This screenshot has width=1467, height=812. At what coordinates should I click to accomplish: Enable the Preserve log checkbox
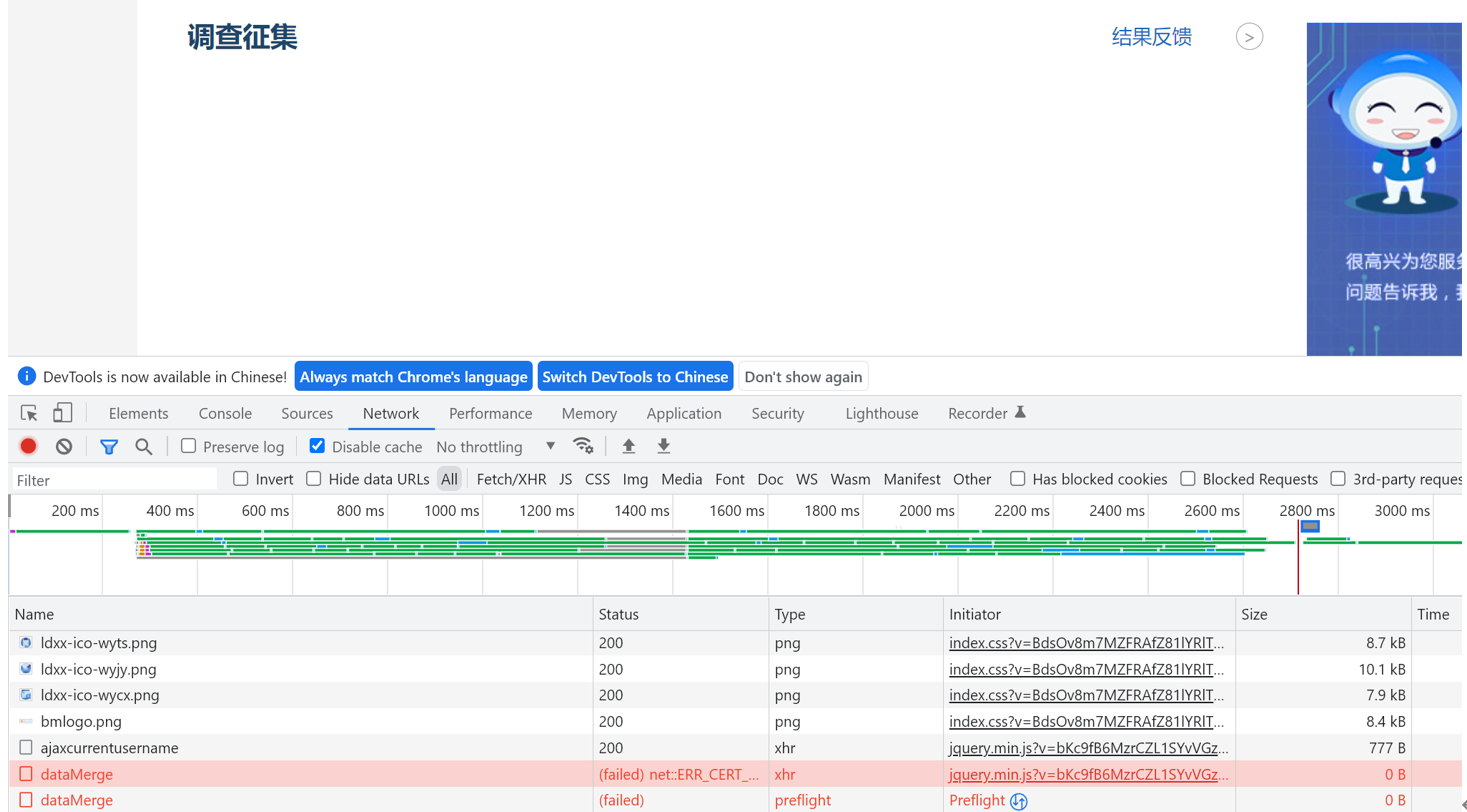189,446
